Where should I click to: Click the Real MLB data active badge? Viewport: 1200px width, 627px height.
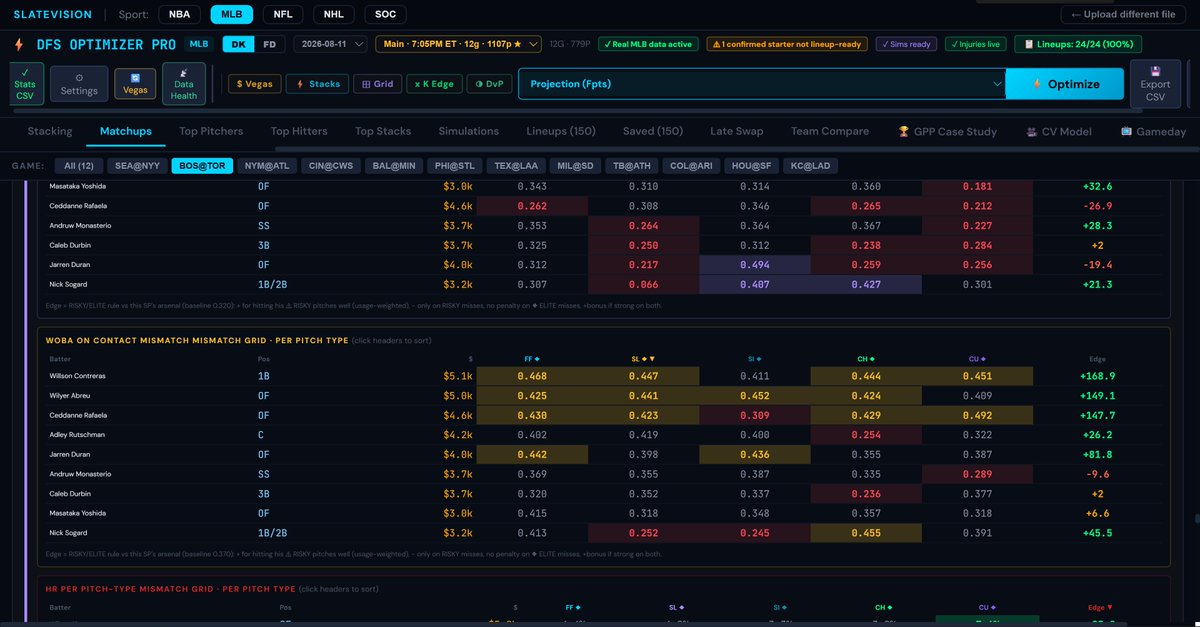tap(648, 44)
